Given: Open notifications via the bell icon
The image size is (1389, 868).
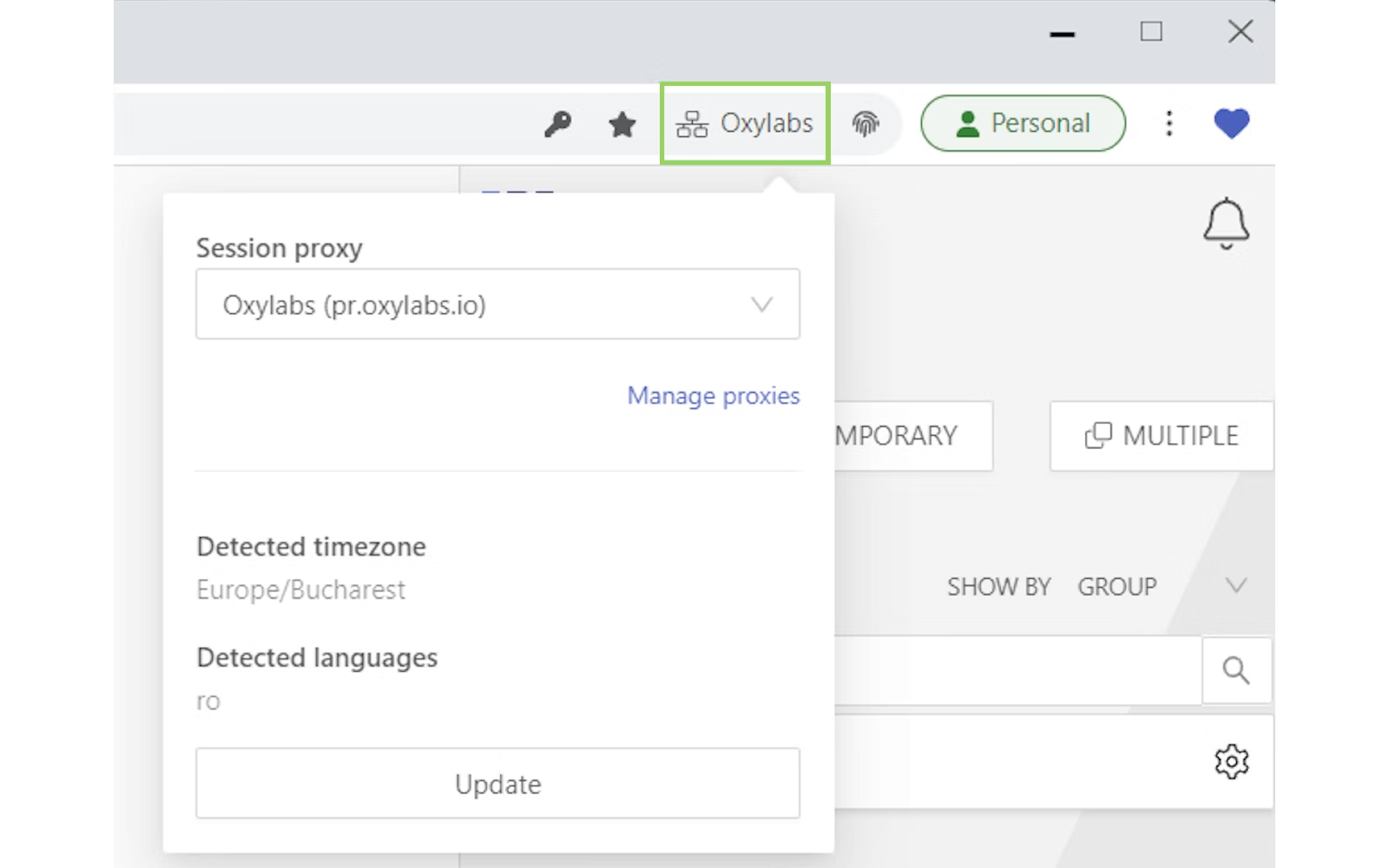Looking at the screenshot, I should (x=1226, y=223).
